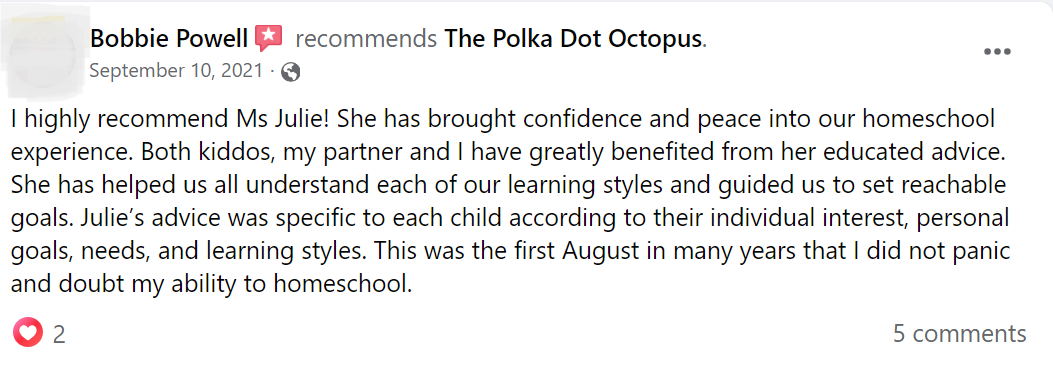Click the line starting "She has helped us"
Image resolution: width=1053 pixels, height=366 pixels.
508,185
